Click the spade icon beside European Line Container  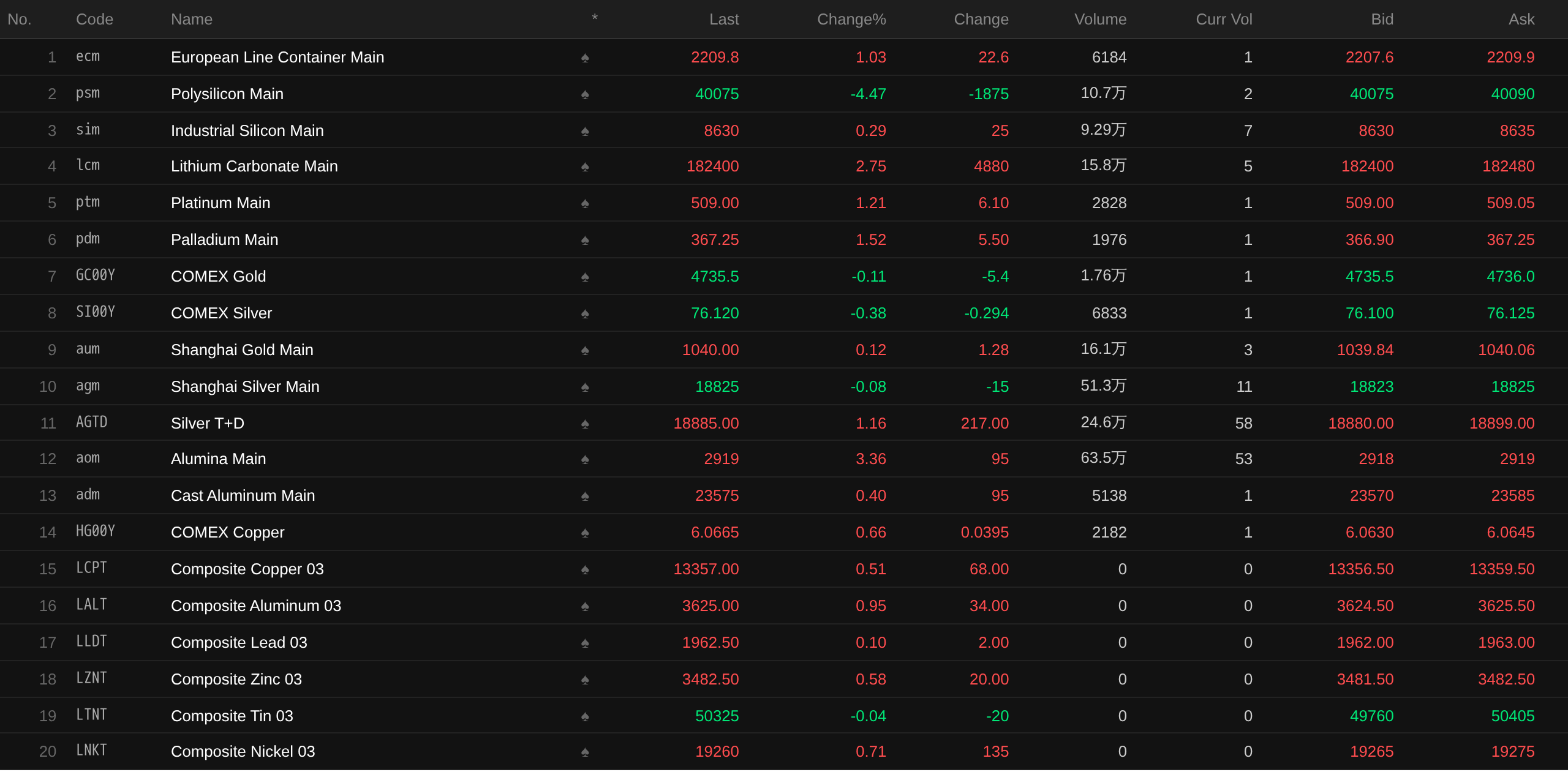[585, 58]
